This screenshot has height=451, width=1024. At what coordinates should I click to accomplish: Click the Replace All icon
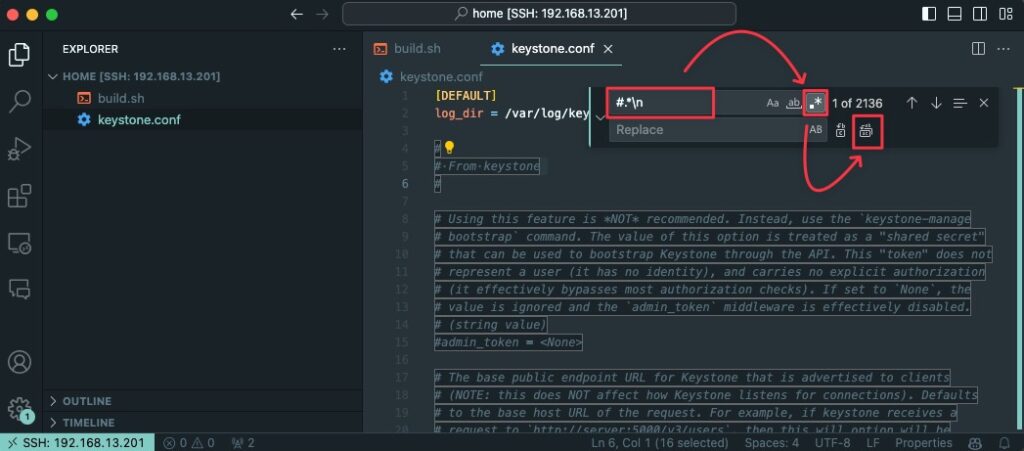866,131
